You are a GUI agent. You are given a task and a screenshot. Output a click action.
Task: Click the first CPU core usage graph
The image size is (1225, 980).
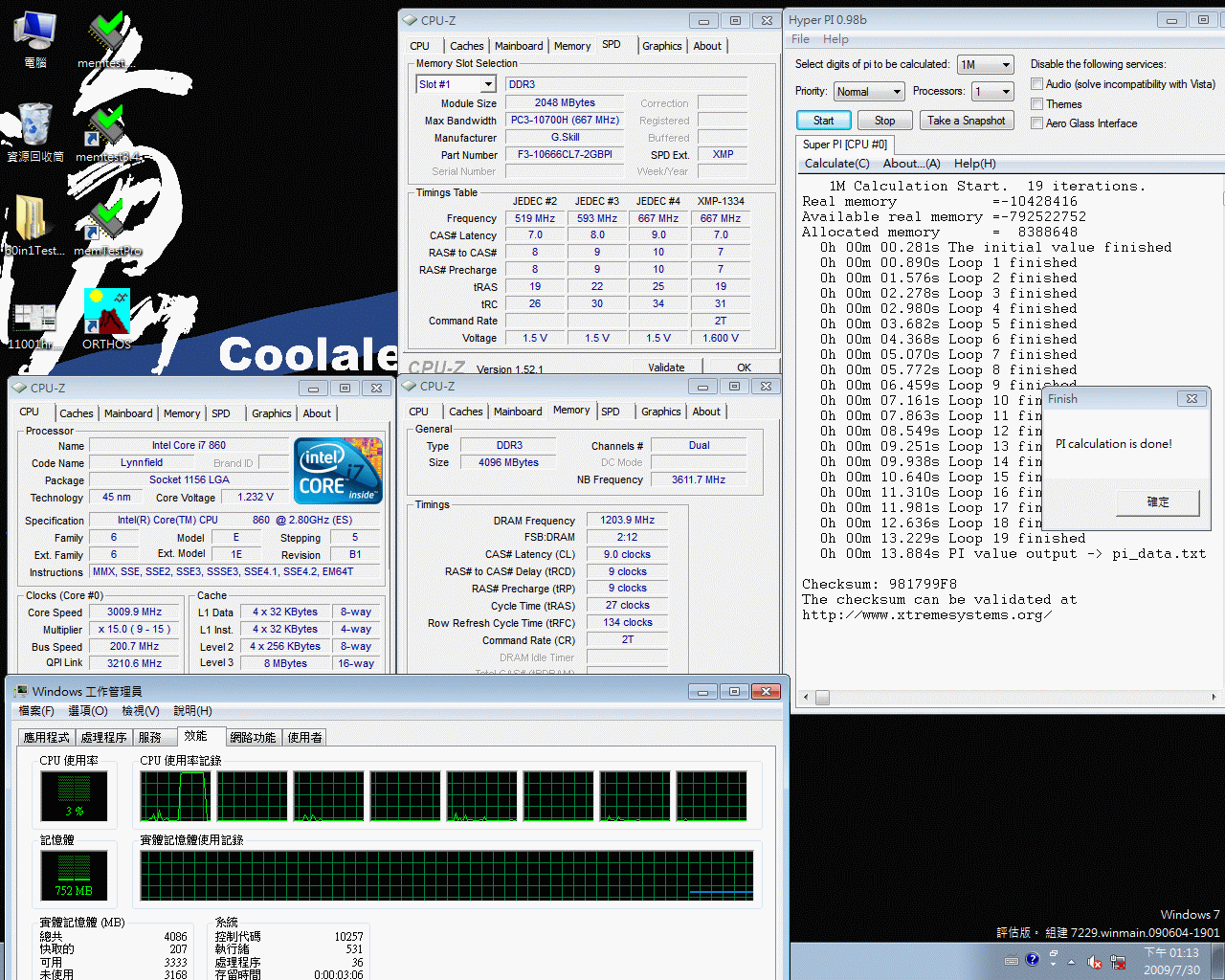[x=175, y=796]
